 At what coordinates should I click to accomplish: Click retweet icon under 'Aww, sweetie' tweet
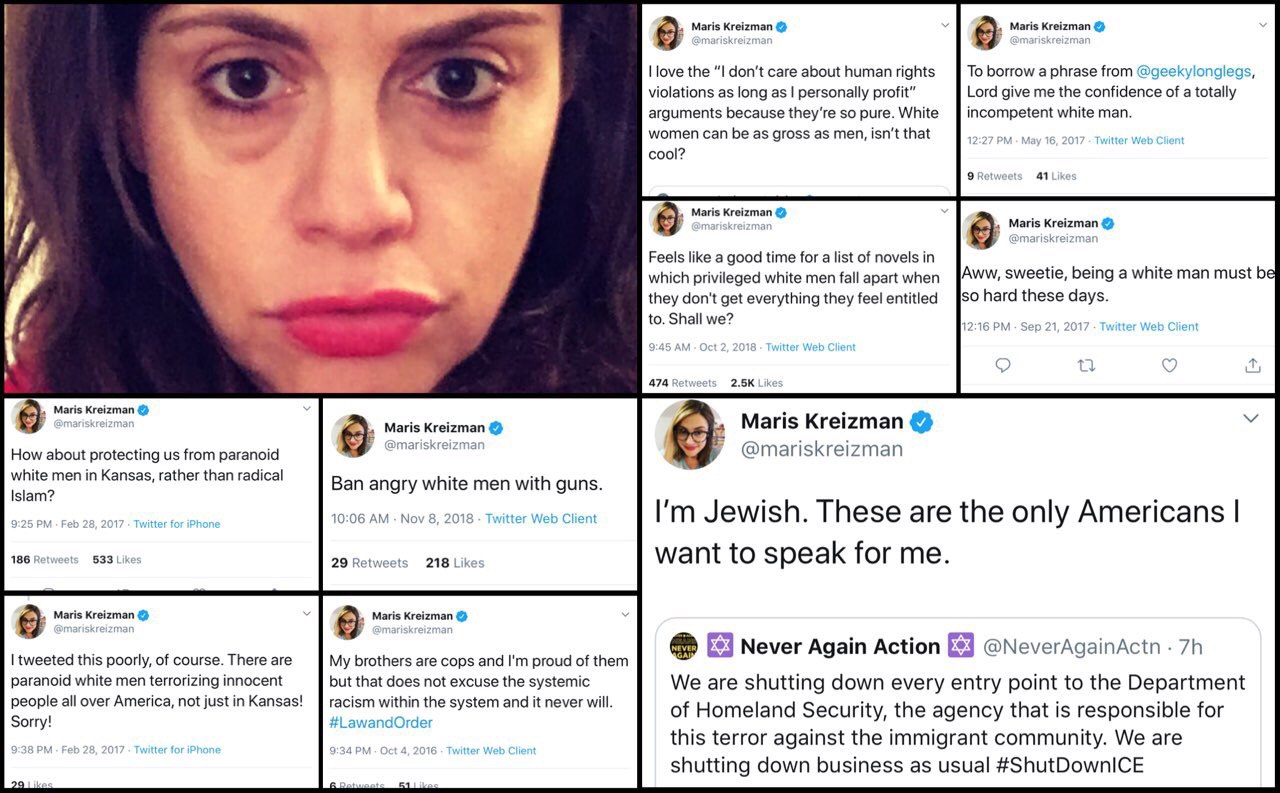coord(1086,366)
